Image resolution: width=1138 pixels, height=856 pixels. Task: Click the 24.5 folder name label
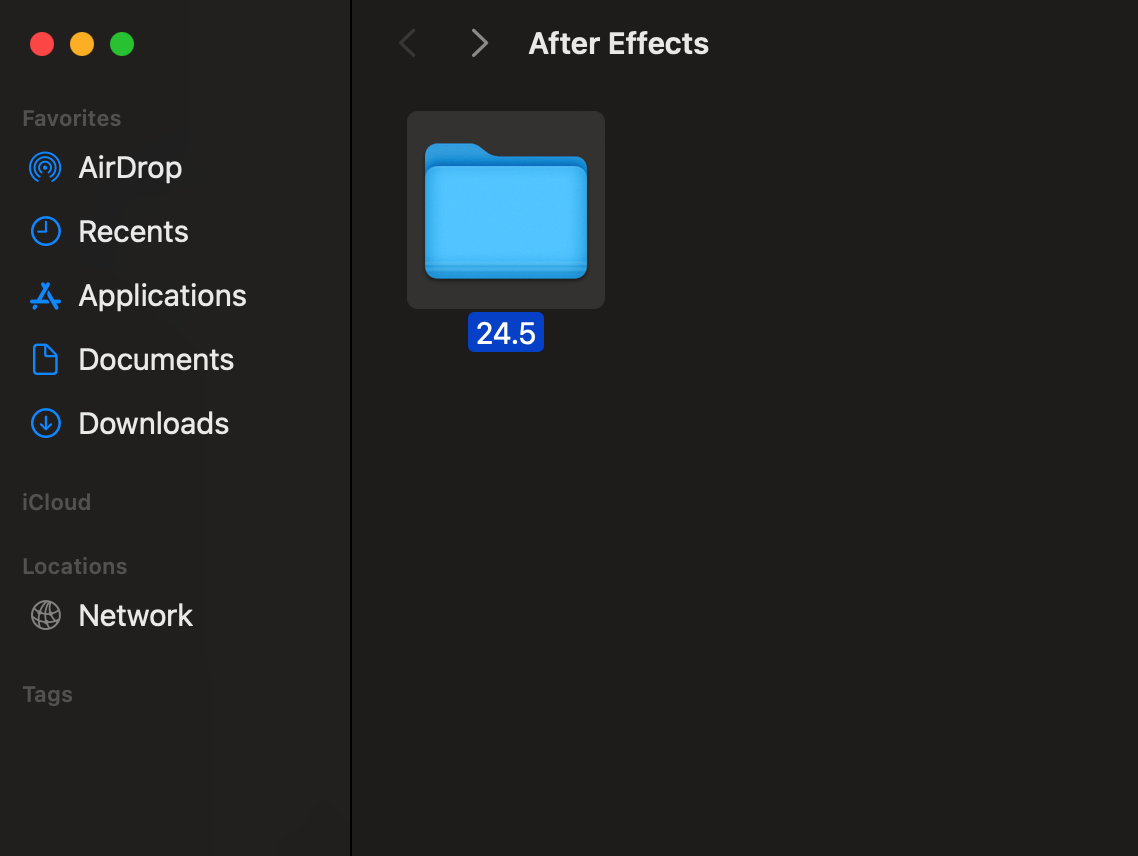click(506, 333)
